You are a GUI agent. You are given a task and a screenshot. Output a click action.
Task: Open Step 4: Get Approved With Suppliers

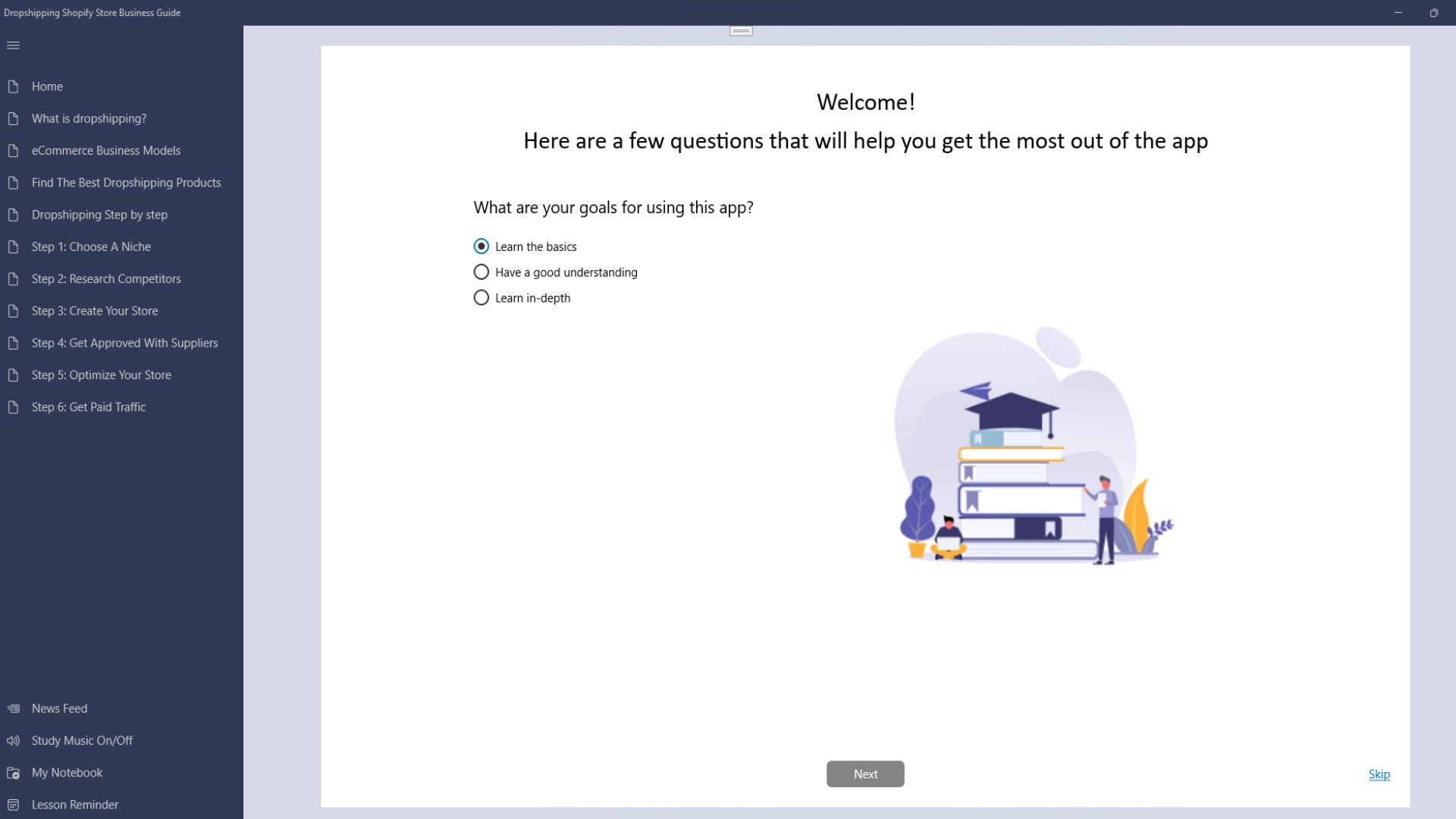point(124,343)
